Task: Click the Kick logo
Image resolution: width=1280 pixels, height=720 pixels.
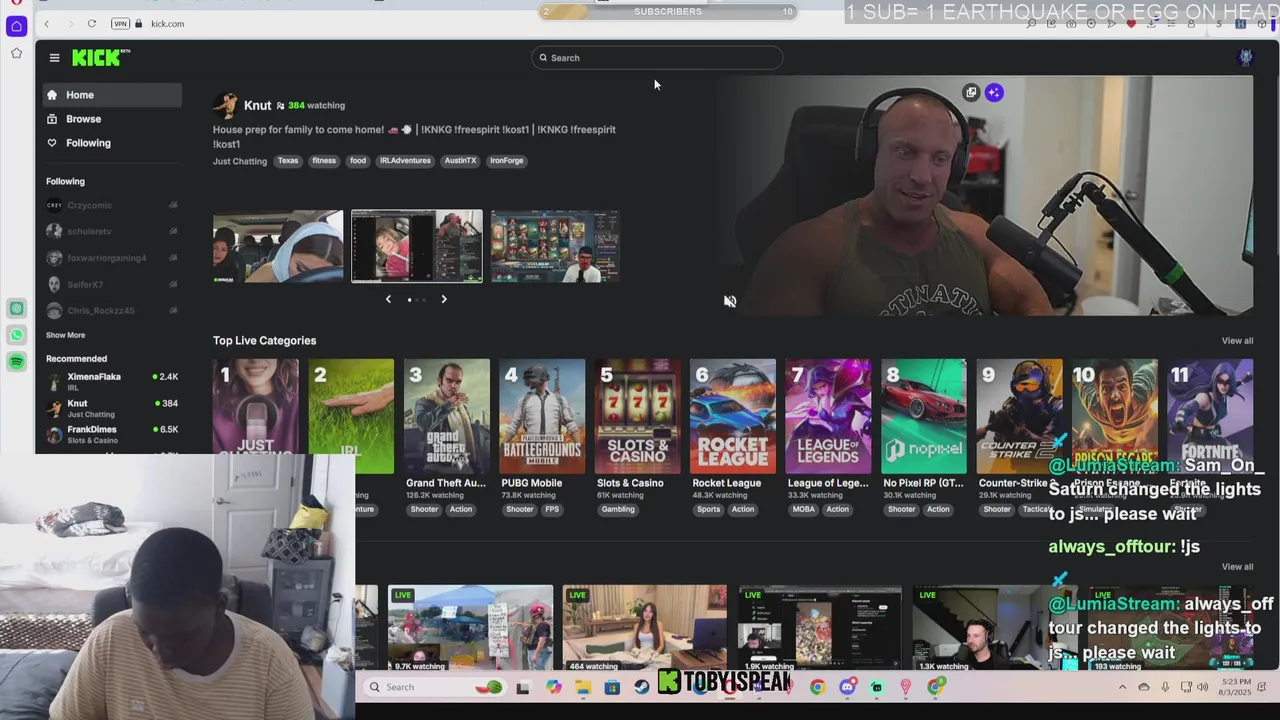Action: point(101,58)
